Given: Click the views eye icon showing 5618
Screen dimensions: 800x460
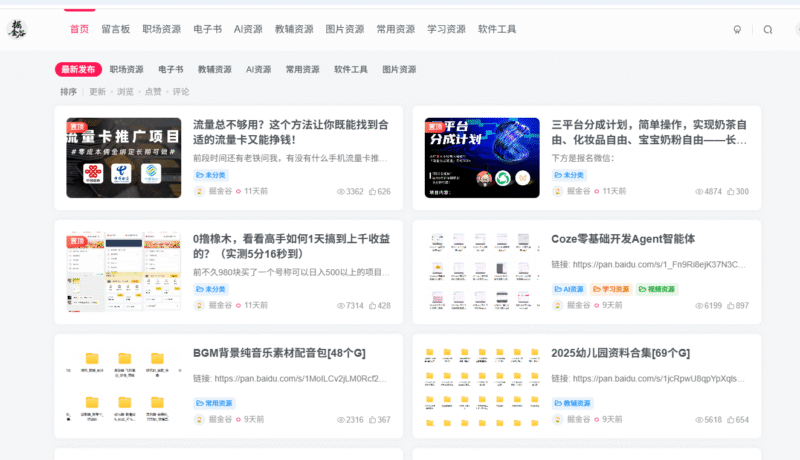Looking at the screenshot, I should click(699, 420).
